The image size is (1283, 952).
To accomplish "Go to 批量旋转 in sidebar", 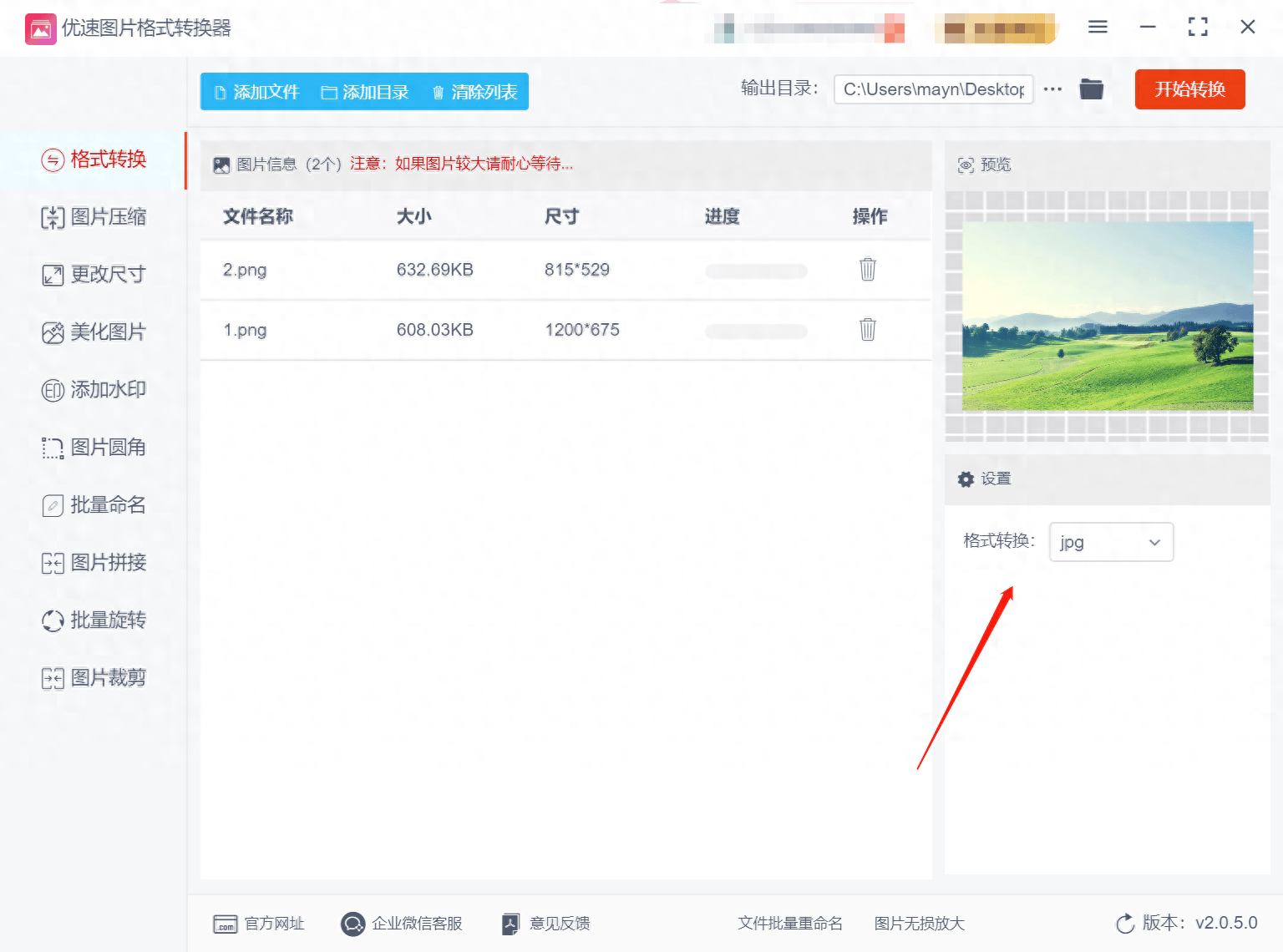I will click(94, 620).
